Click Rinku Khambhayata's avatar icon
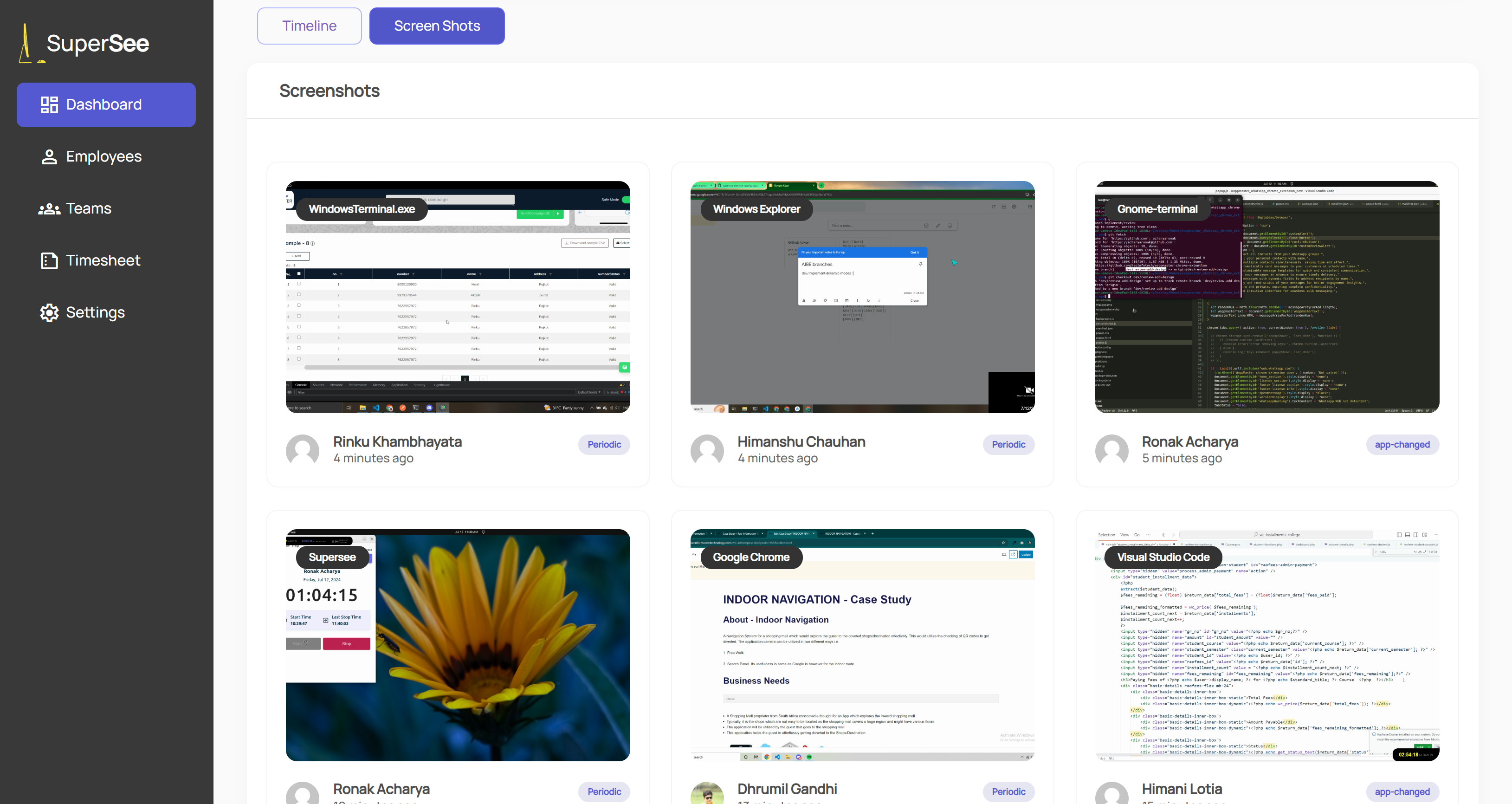Image resolution: width=1512 pixels, height=804 pixels. click(x=302, y=450)
